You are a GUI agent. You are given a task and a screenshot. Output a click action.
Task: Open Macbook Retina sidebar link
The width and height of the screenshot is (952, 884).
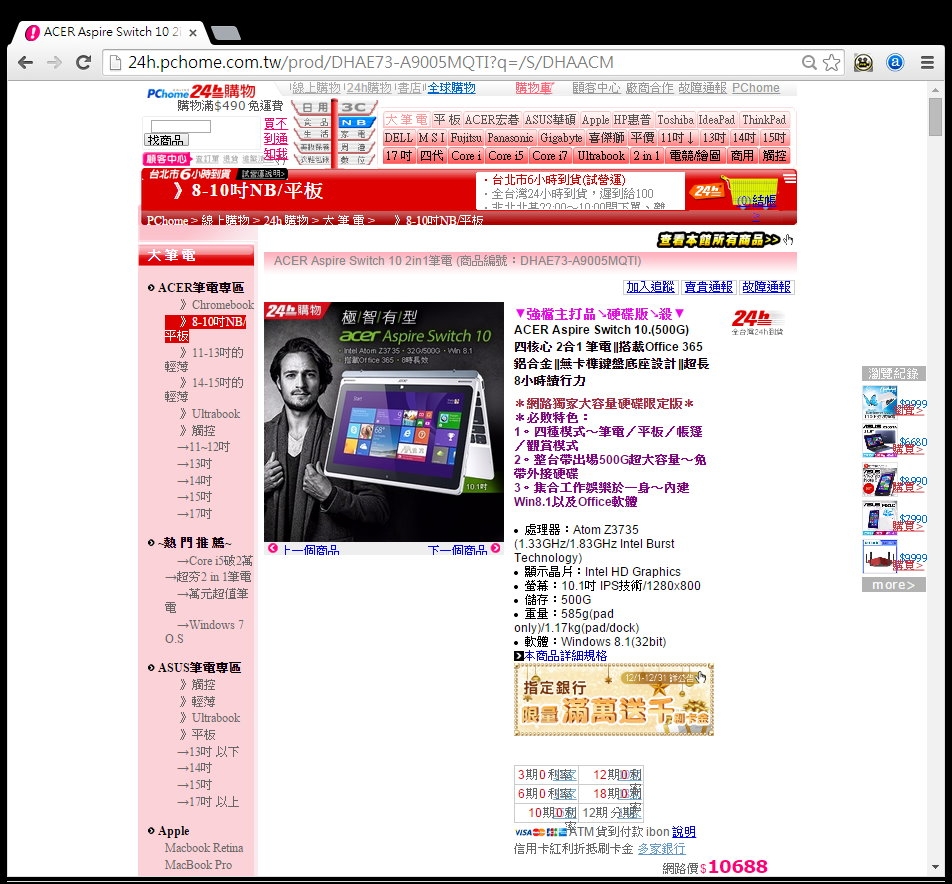(x=203, y=848)
